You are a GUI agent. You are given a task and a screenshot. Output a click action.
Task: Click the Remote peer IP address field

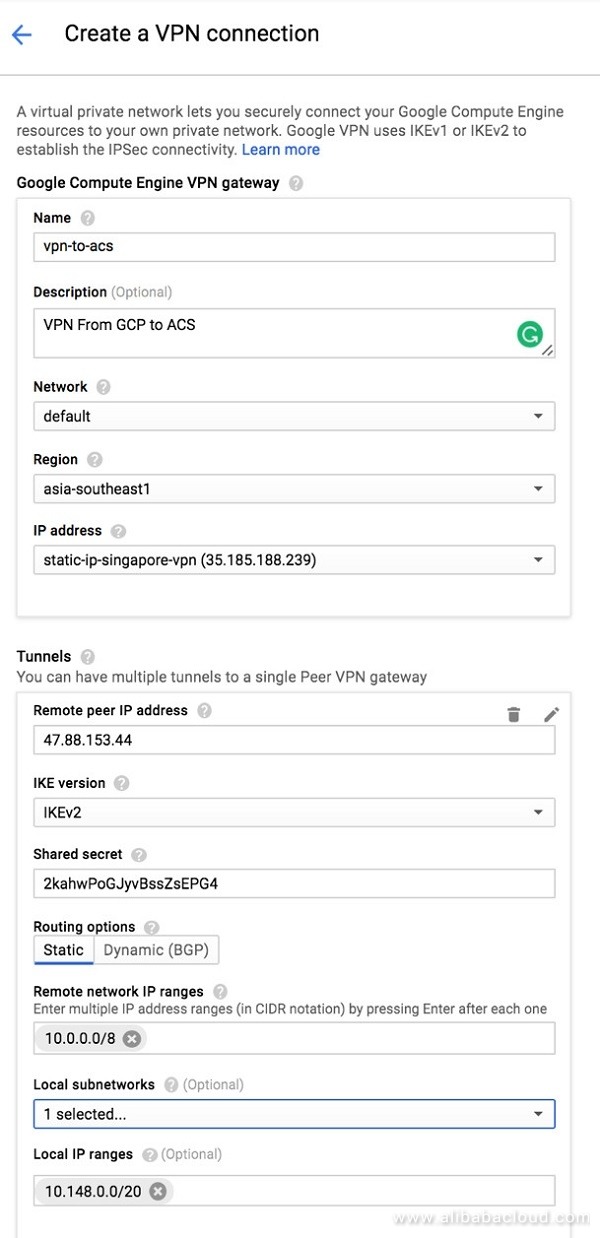294,741
